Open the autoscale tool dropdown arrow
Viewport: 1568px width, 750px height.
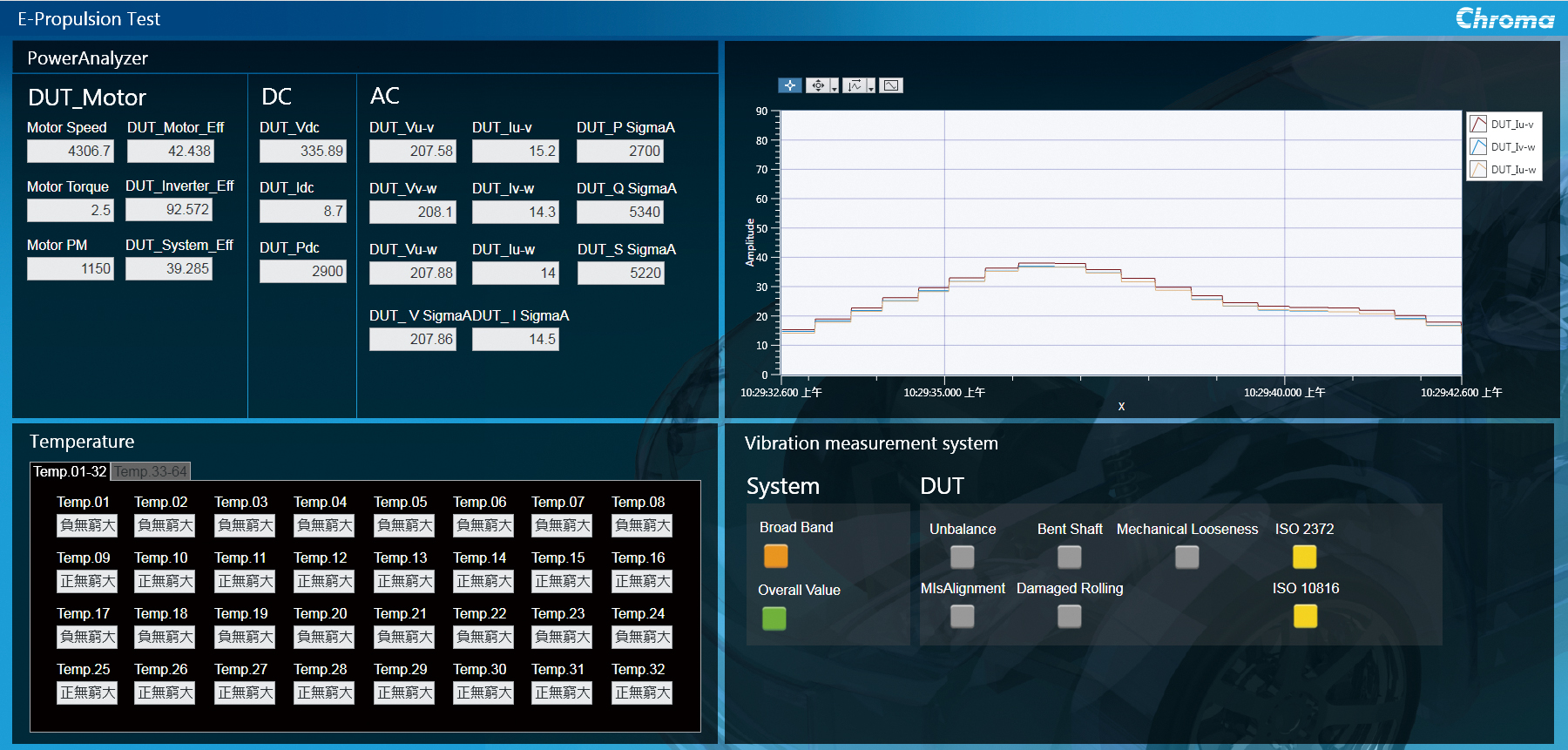pyautogui.click(x=871, y=85)
